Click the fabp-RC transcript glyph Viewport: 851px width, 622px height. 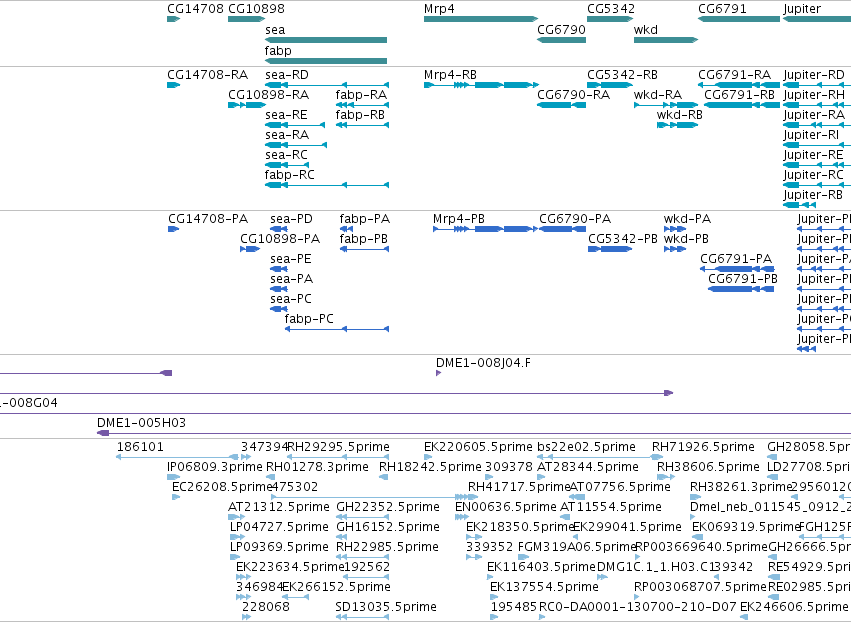click(x=327, y=185)
